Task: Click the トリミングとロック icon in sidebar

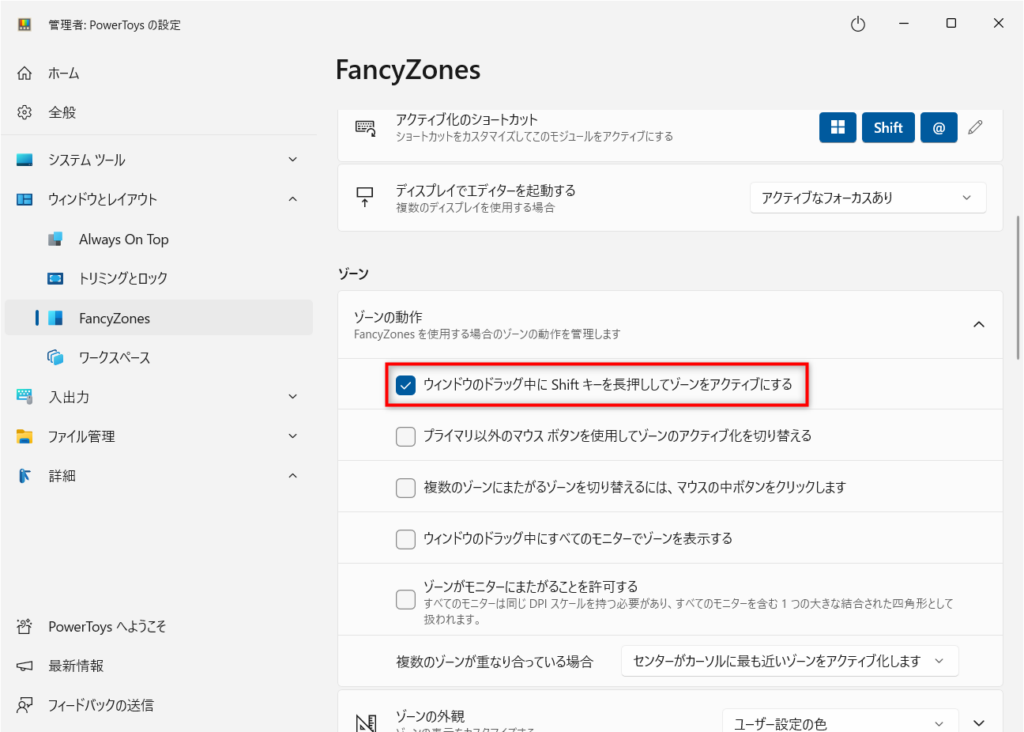Action: pyautogui.click(x=56, y=278)
